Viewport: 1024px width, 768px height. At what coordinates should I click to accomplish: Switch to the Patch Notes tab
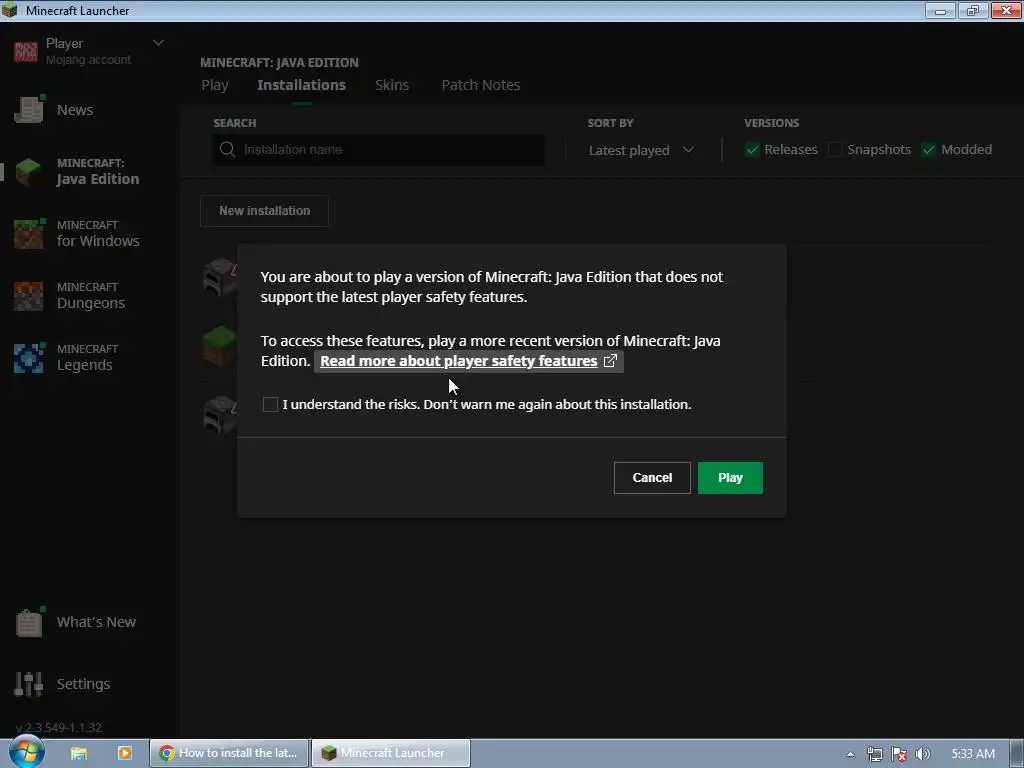(481, 85)
